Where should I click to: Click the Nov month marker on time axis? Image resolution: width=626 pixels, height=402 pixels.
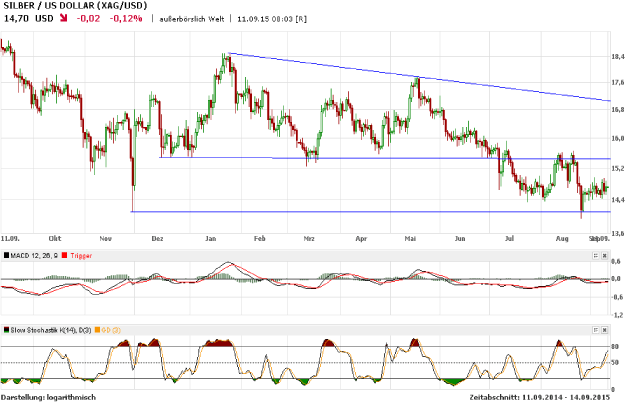click(x=107, y=240)
